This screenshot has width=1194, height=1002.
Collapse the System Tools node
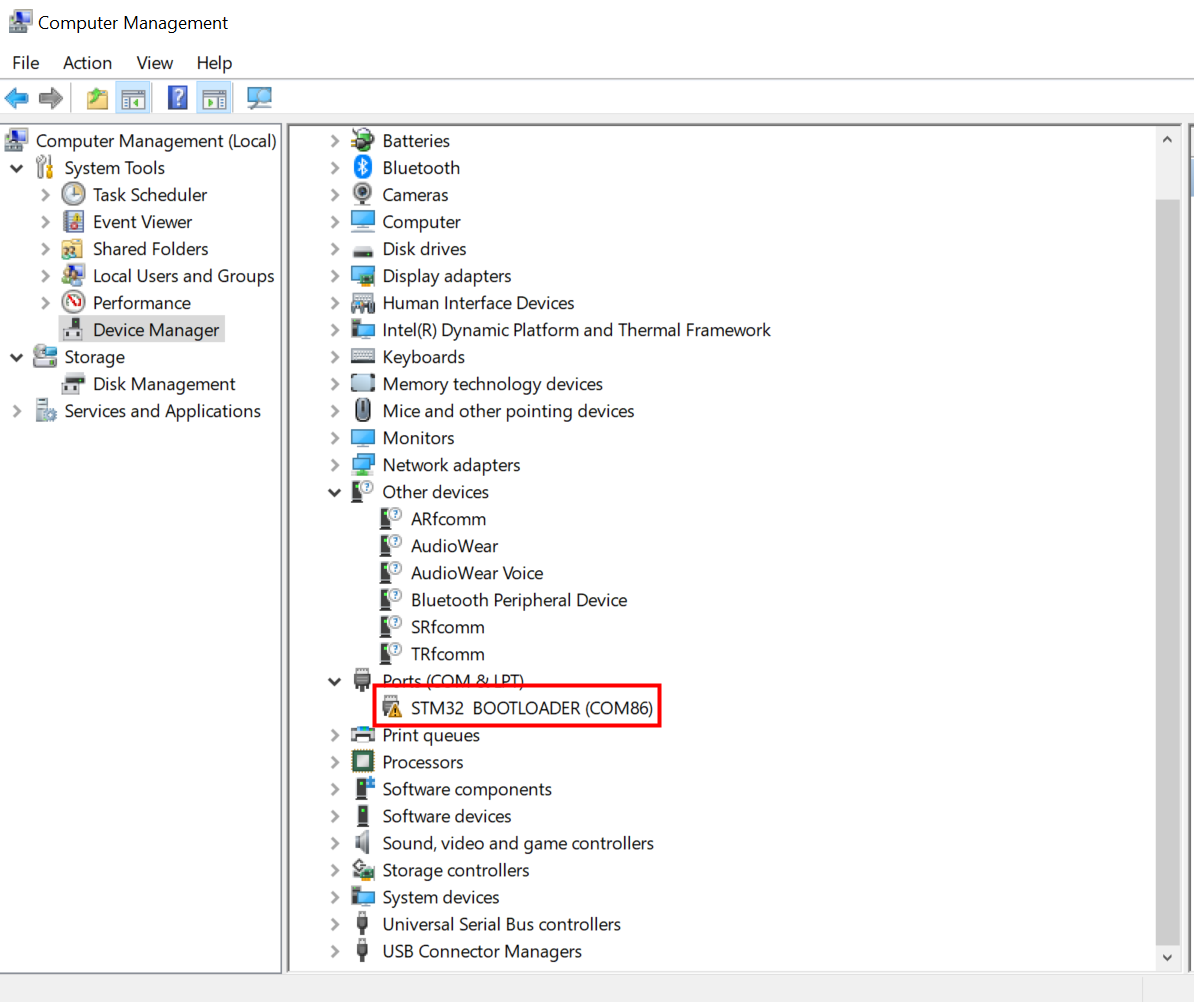point(17,168)
